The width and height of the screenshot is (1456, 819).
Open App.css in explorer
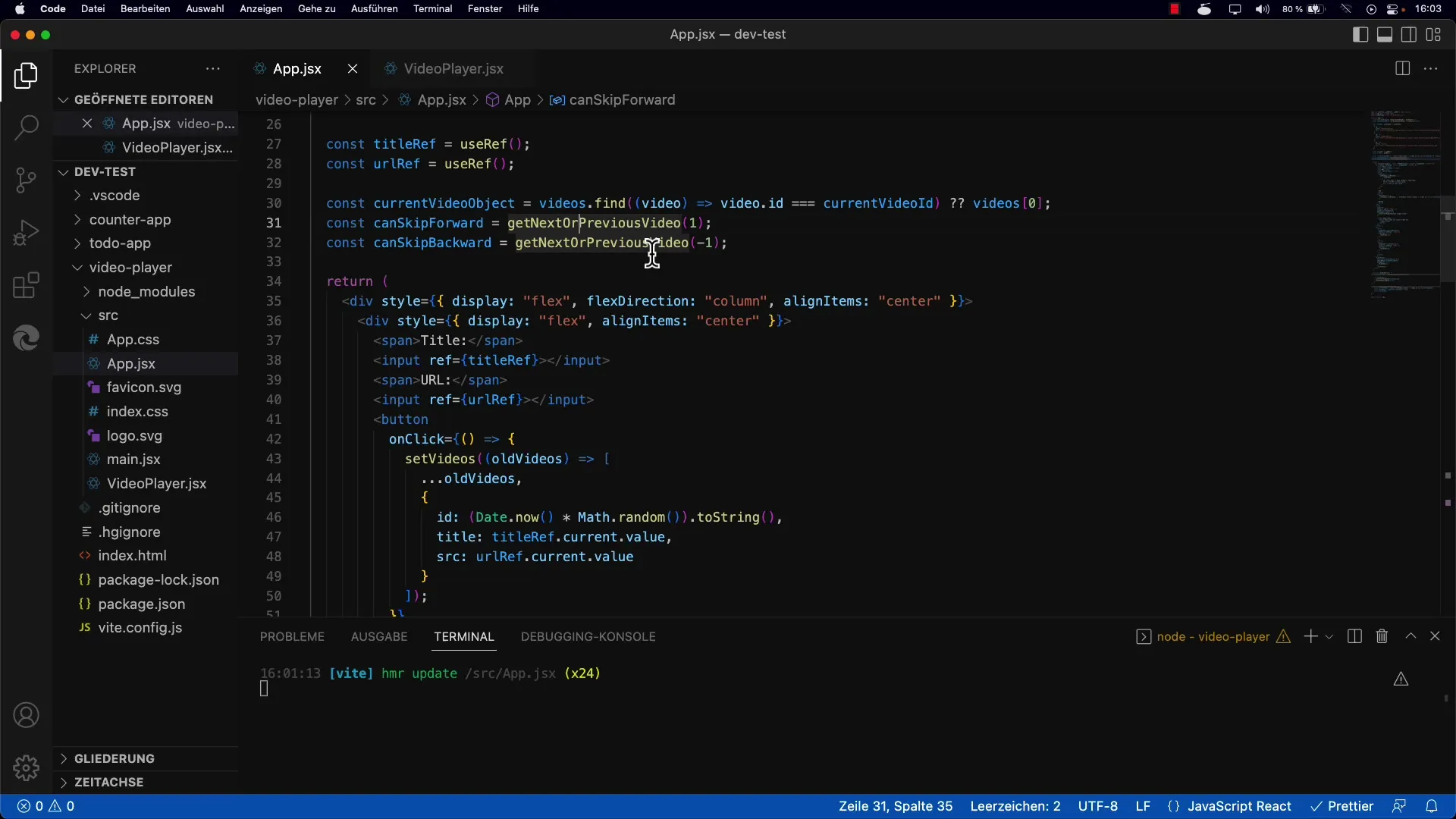pos(133,339)
